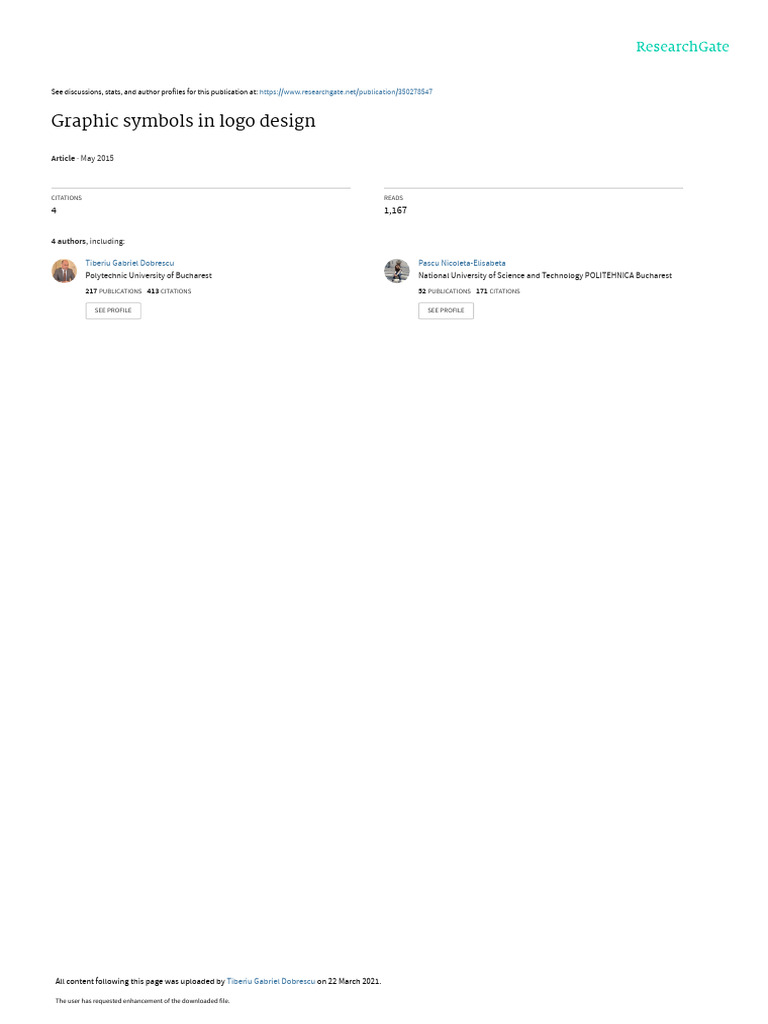The height and width of the screenshot is (1024, 768).
Task: Click Pascu Nicoleta-Elisabeta's profile photo
Action: pos(396,270)
